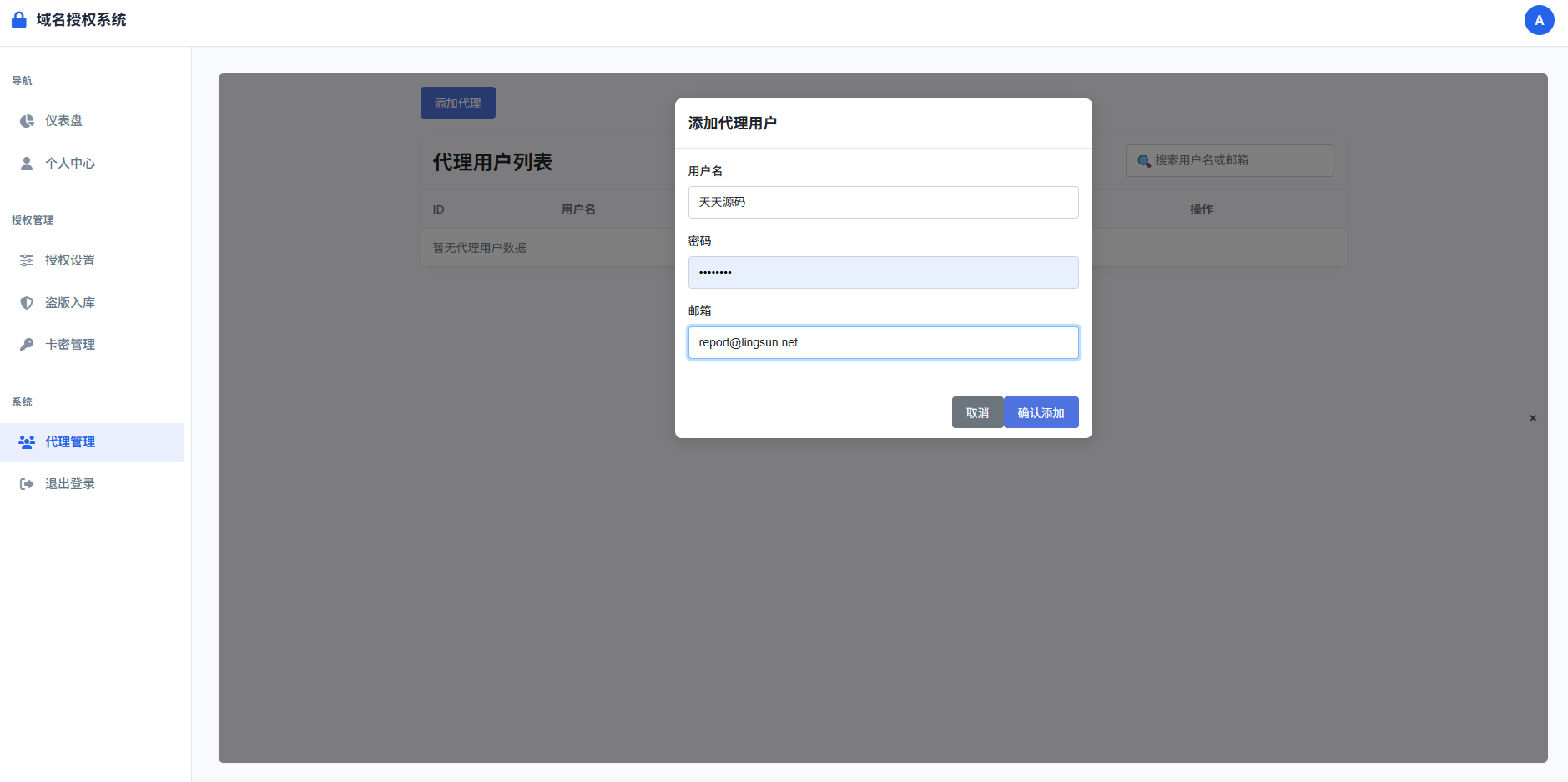Click the card key management key icon
1568x782 pixels.
[x=27, y=345]
